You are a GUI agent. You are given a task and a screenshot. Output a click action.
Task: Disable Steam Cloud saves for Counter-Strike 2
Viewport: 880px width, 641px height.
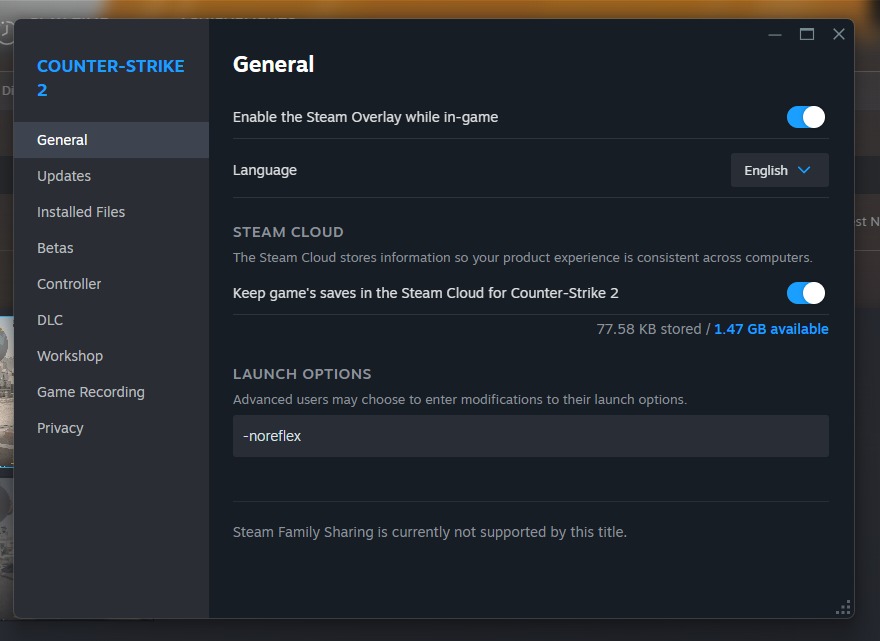(x=805, y=293)
